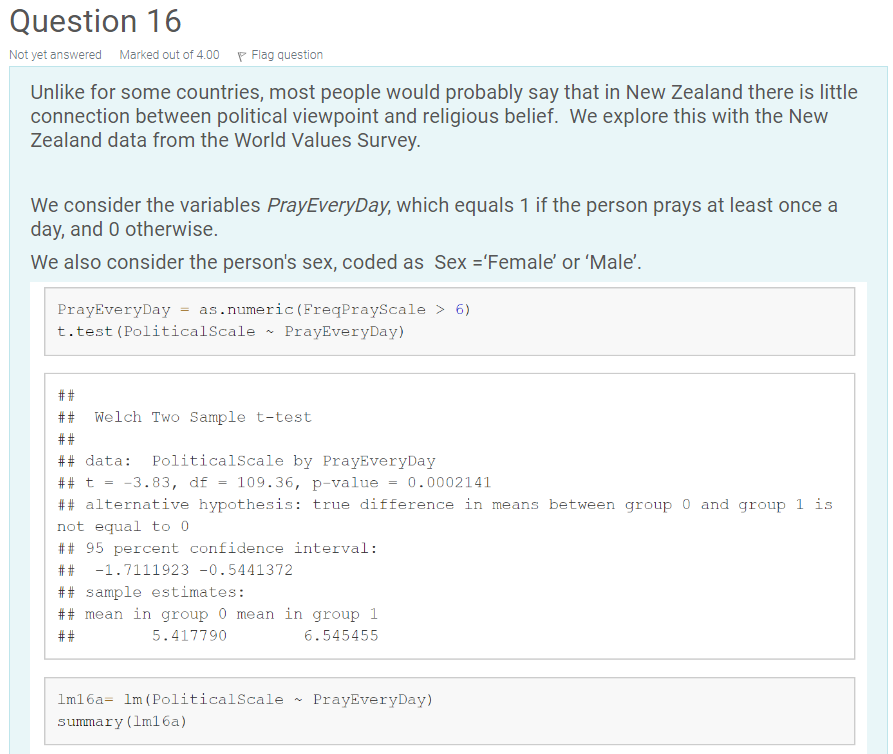Screen dimensions: 893x754
Task: Click the alternative hypothesis output line
Action: [x=440, y=504]
